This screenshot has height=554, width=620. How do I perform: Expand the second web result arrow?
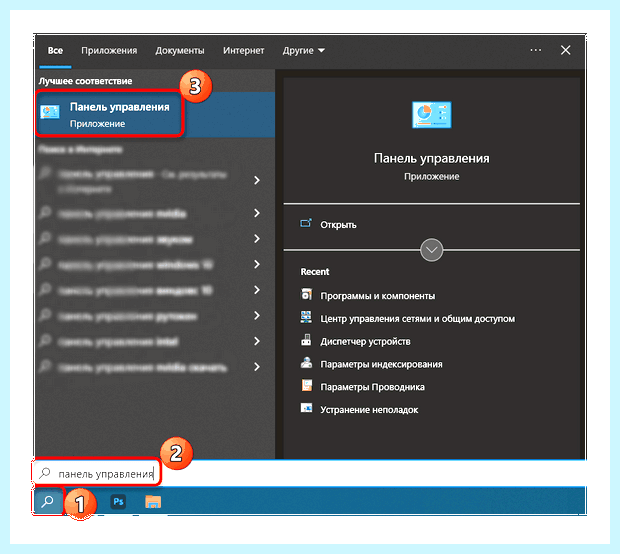click(x=257, y=213)
